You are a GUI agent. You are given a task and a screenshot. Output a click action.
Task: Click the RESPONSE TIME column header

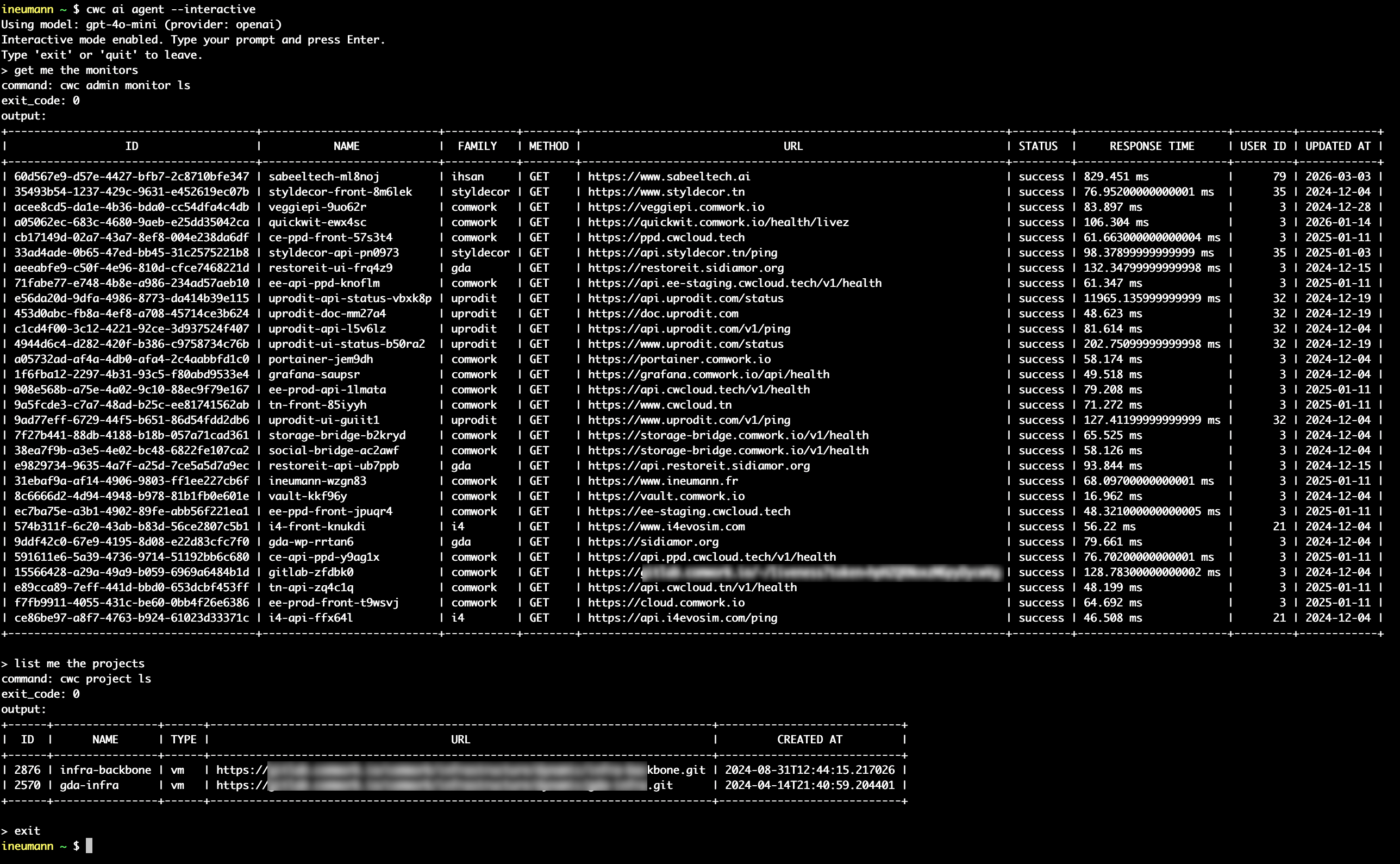coord(1152,146)
